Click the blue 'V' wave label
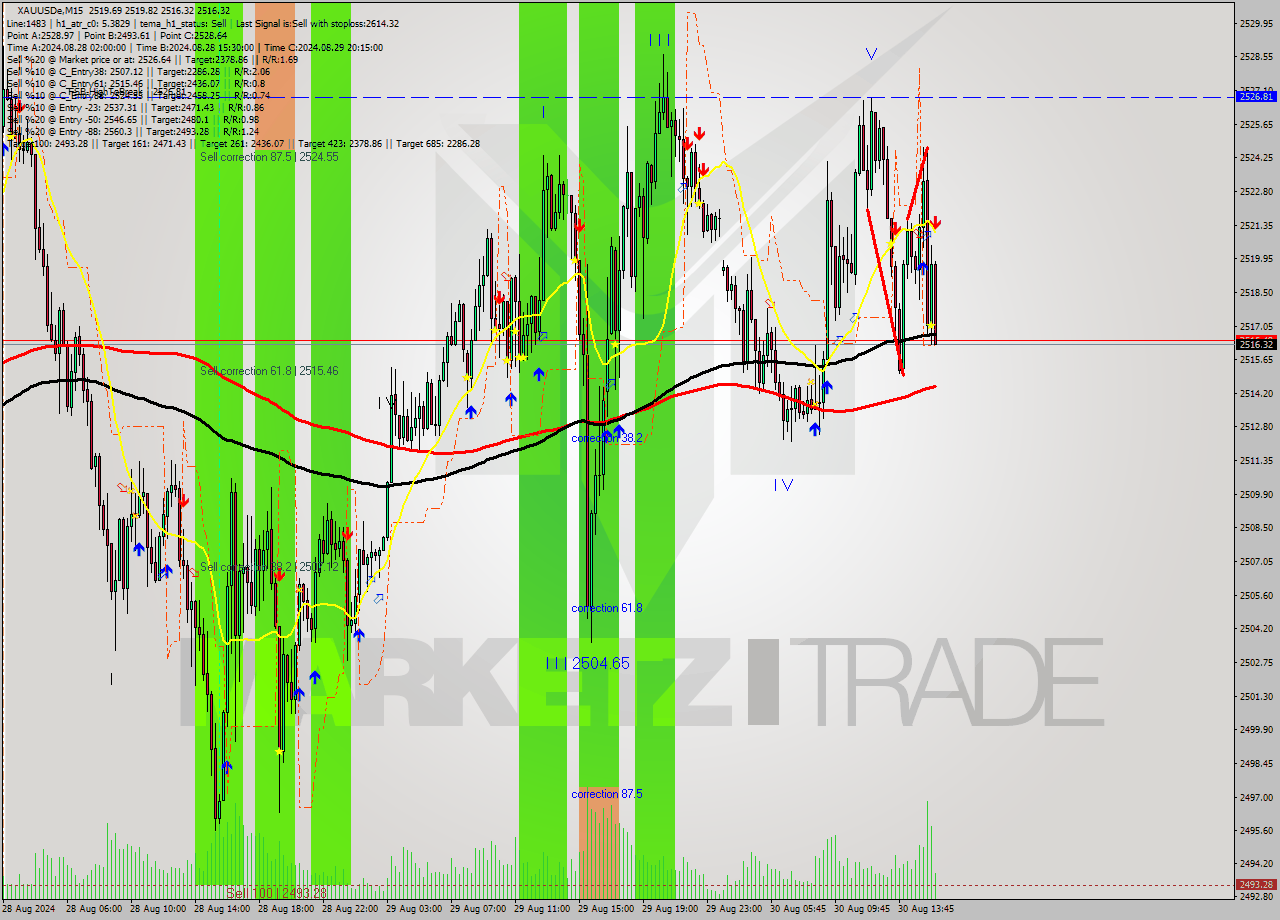1280x920 pixels. 871,54
